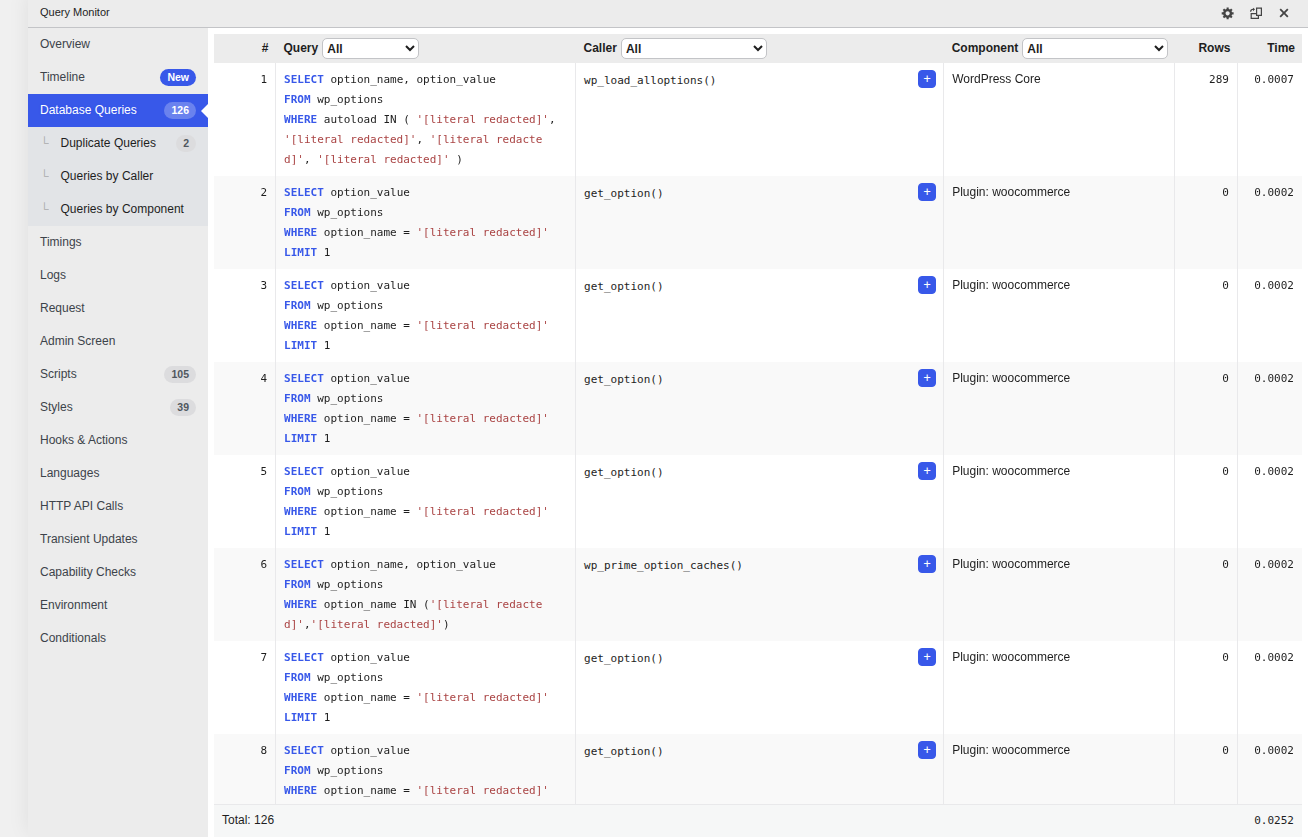1308x837 pixels.
Task: Expand caller details for query 5
Action: coord(927,471)
